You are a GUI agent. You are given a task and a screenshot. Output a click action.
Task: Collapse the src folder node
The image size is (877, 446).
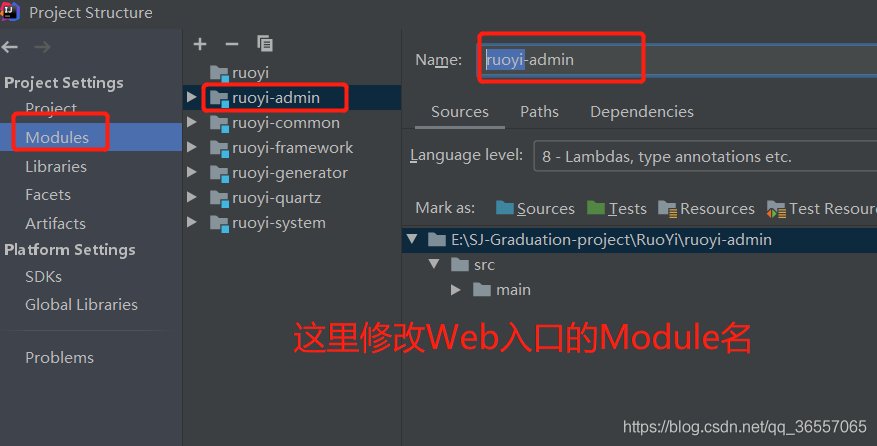pos(434,264)
